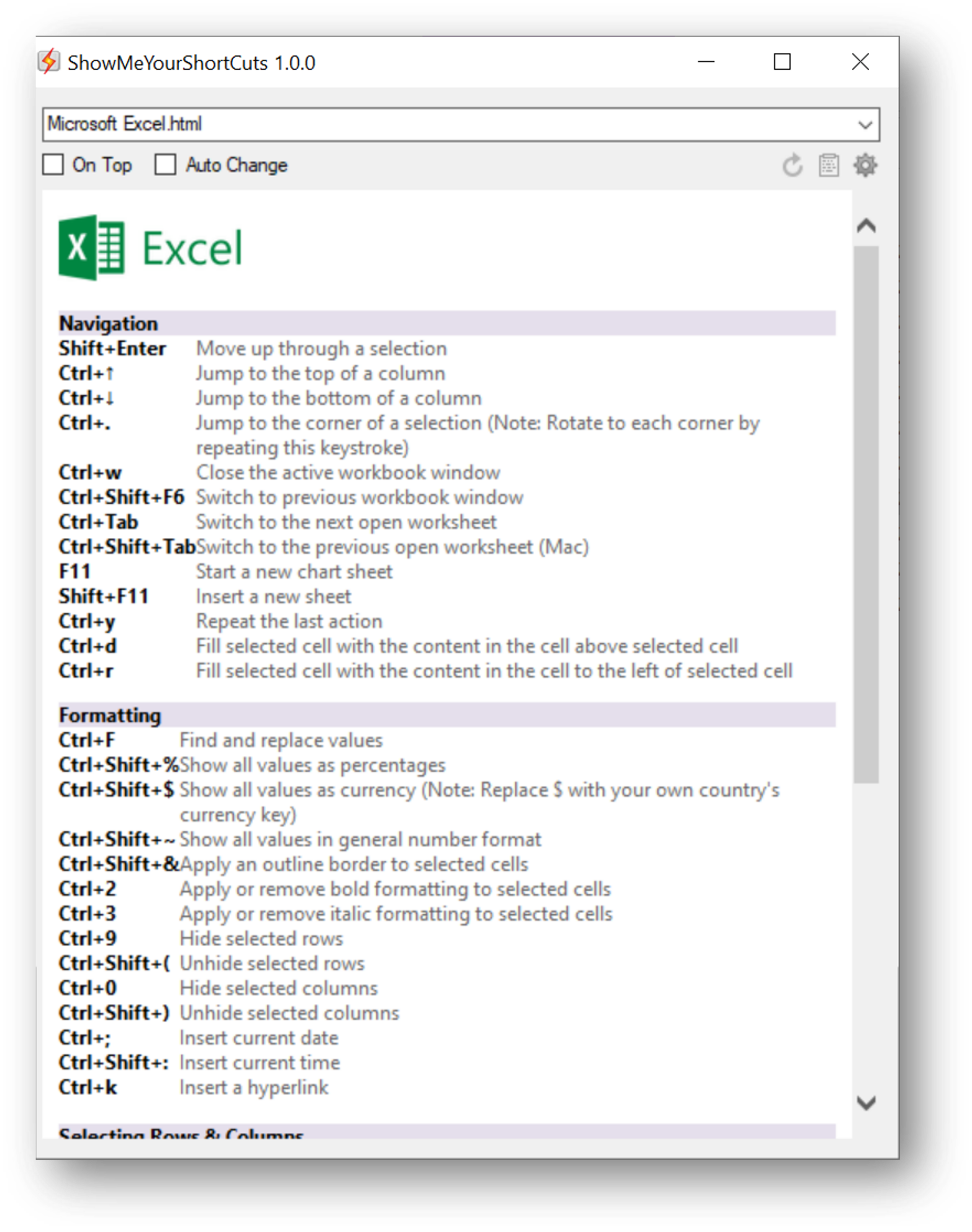The image size is (972, 1232).
Task: Click the Ctrl+0 shortcut text
Action: 87,989
